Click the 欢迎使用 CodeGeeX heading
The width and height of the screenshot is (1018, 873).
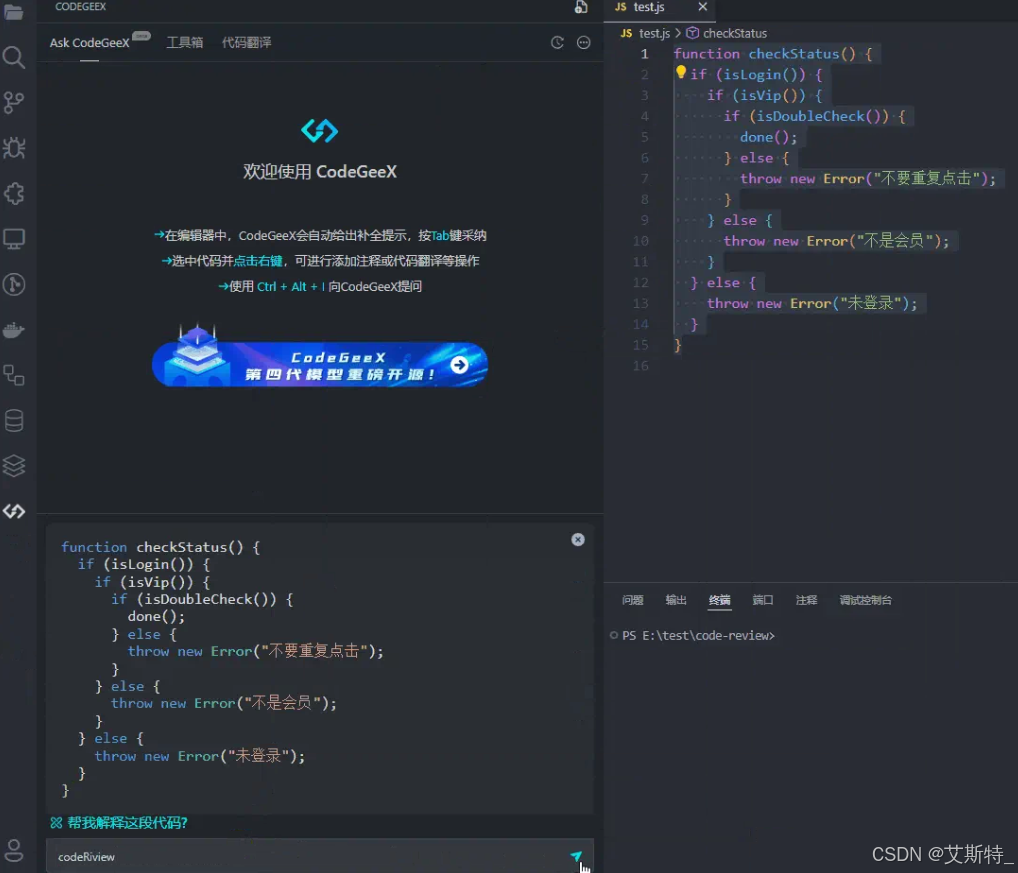tap(319, 172)
